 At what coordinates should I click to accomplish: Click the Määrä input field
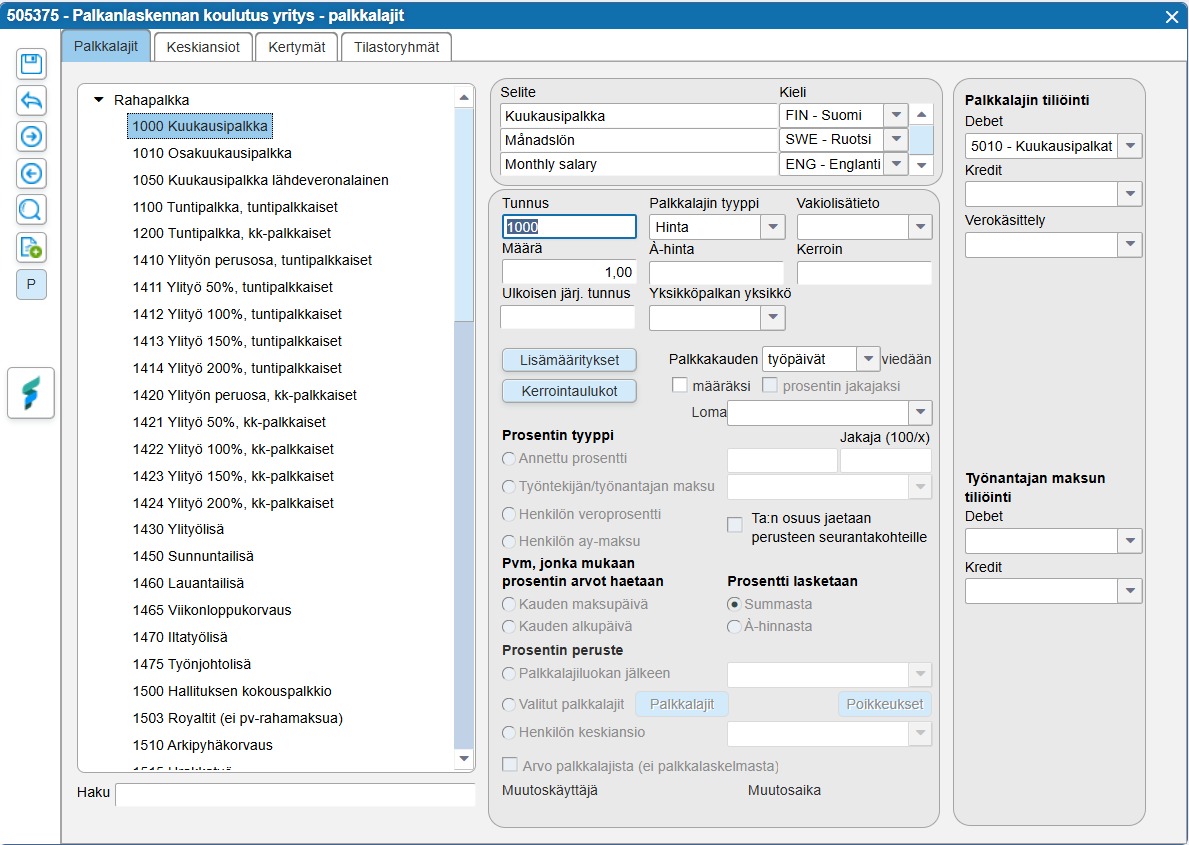569,272
